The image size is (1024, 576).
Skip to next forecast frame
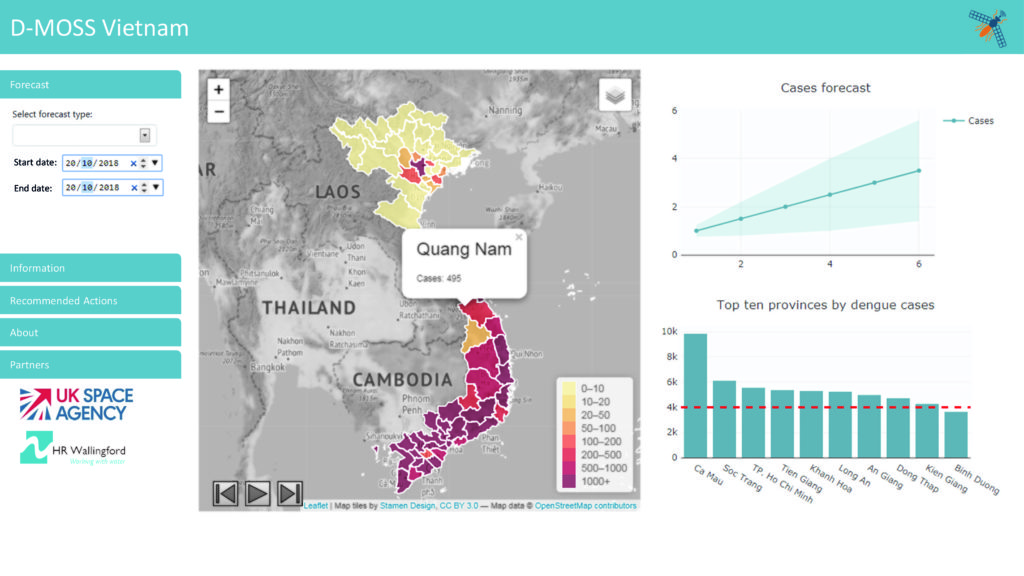pos(289,493)
